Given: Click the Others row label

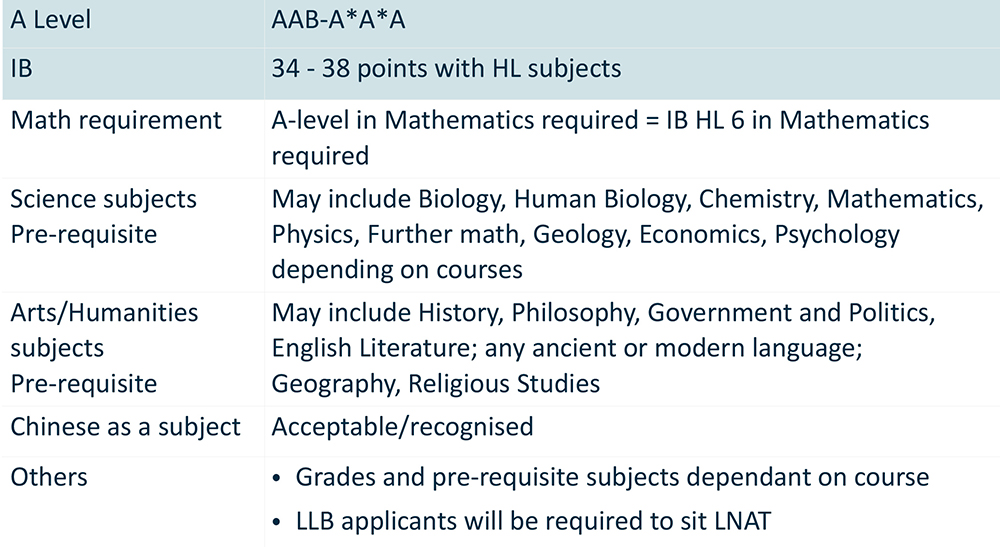Looking at the screenshot, I should point(49,477).
